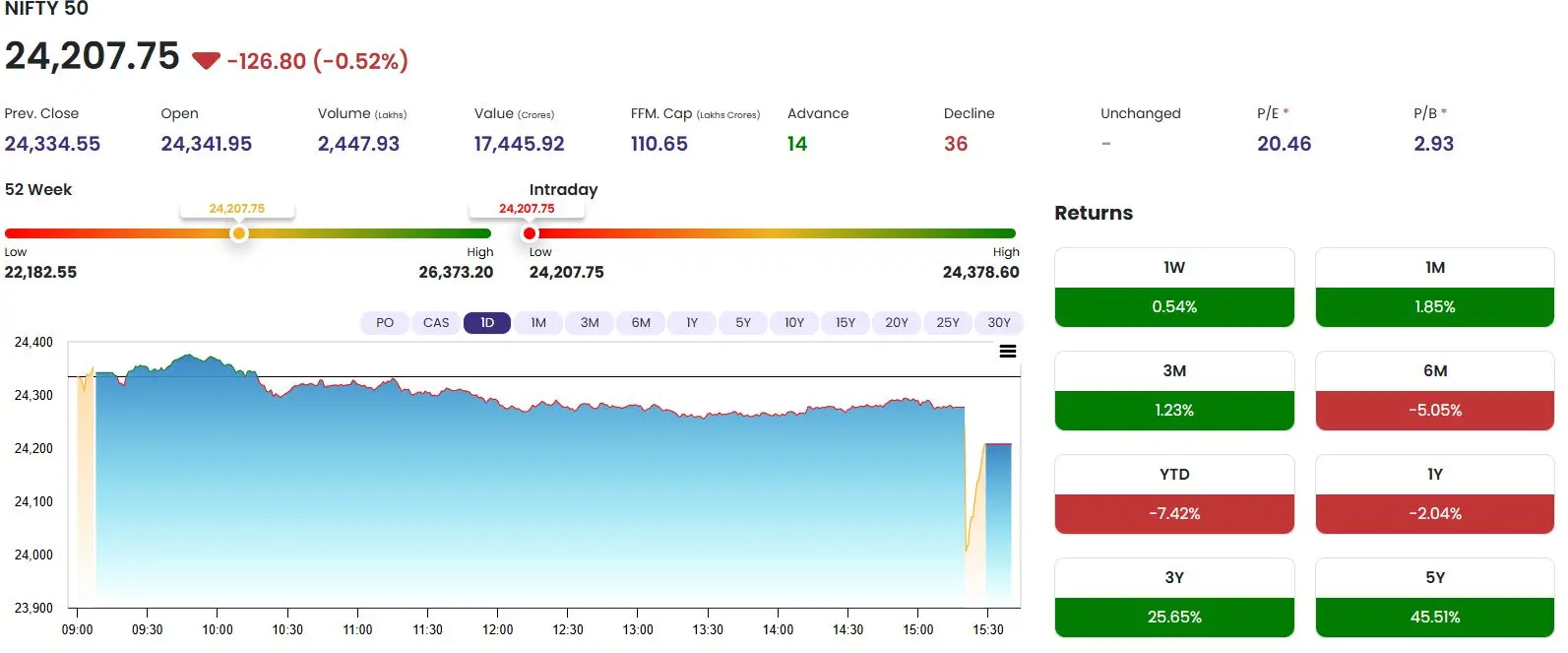
Task: Click the NIFTY 50 title
Action: coord(46,9)
